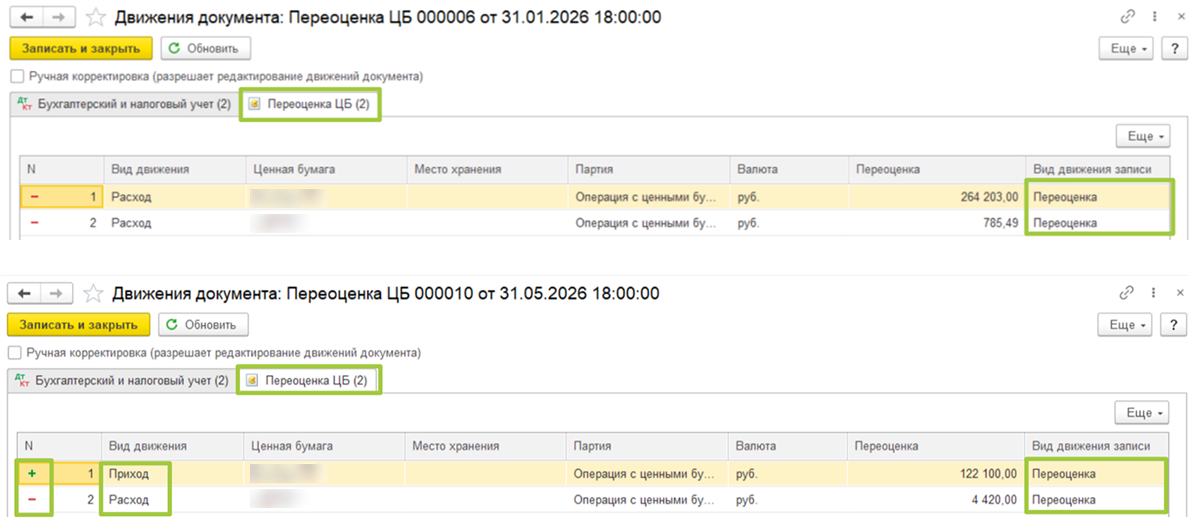Select cell with amount 4 420,00

tap(935, 499)
